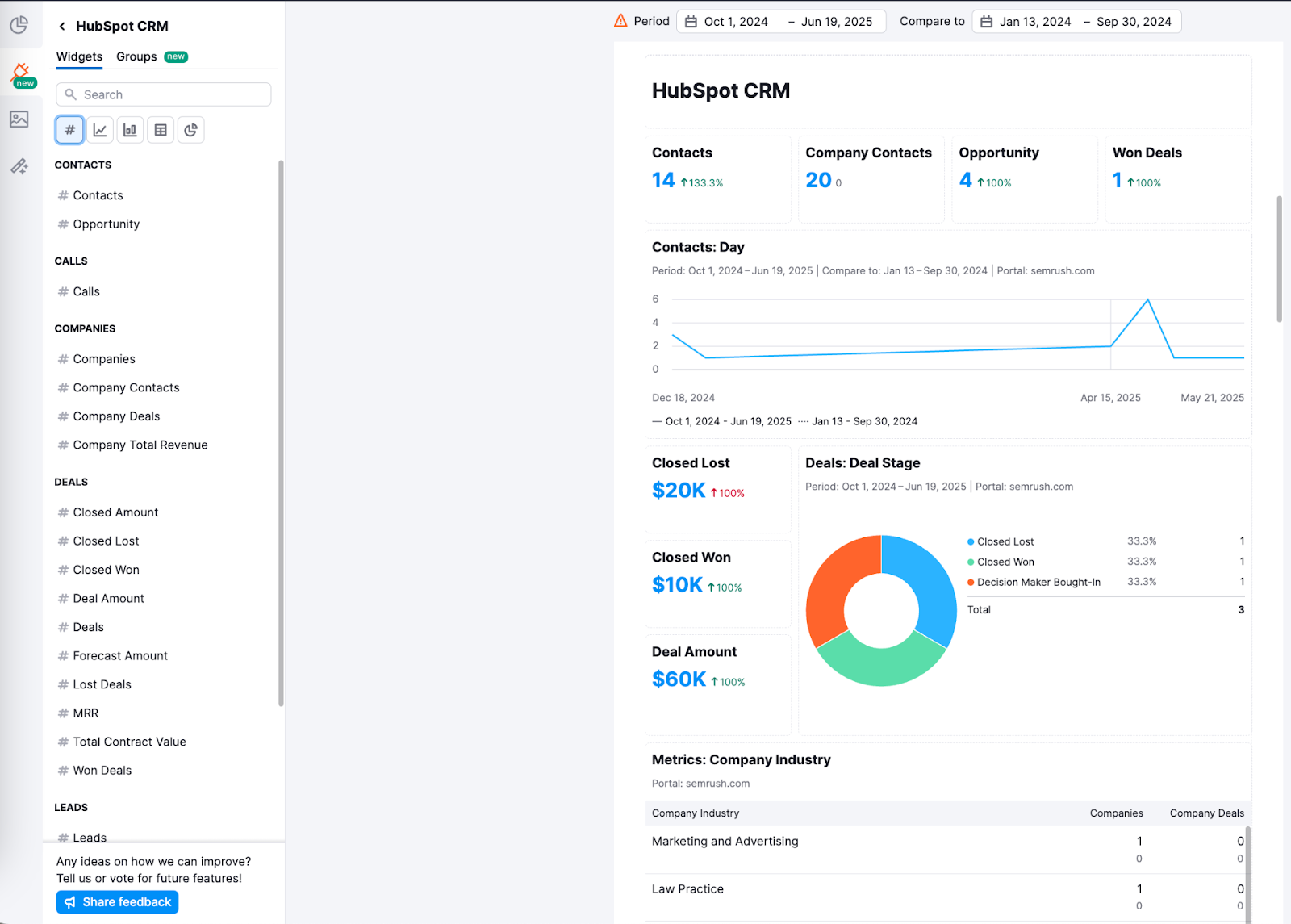Select the MRR widget under DEALS
The image size is (1291, 924).
(84, 713)
